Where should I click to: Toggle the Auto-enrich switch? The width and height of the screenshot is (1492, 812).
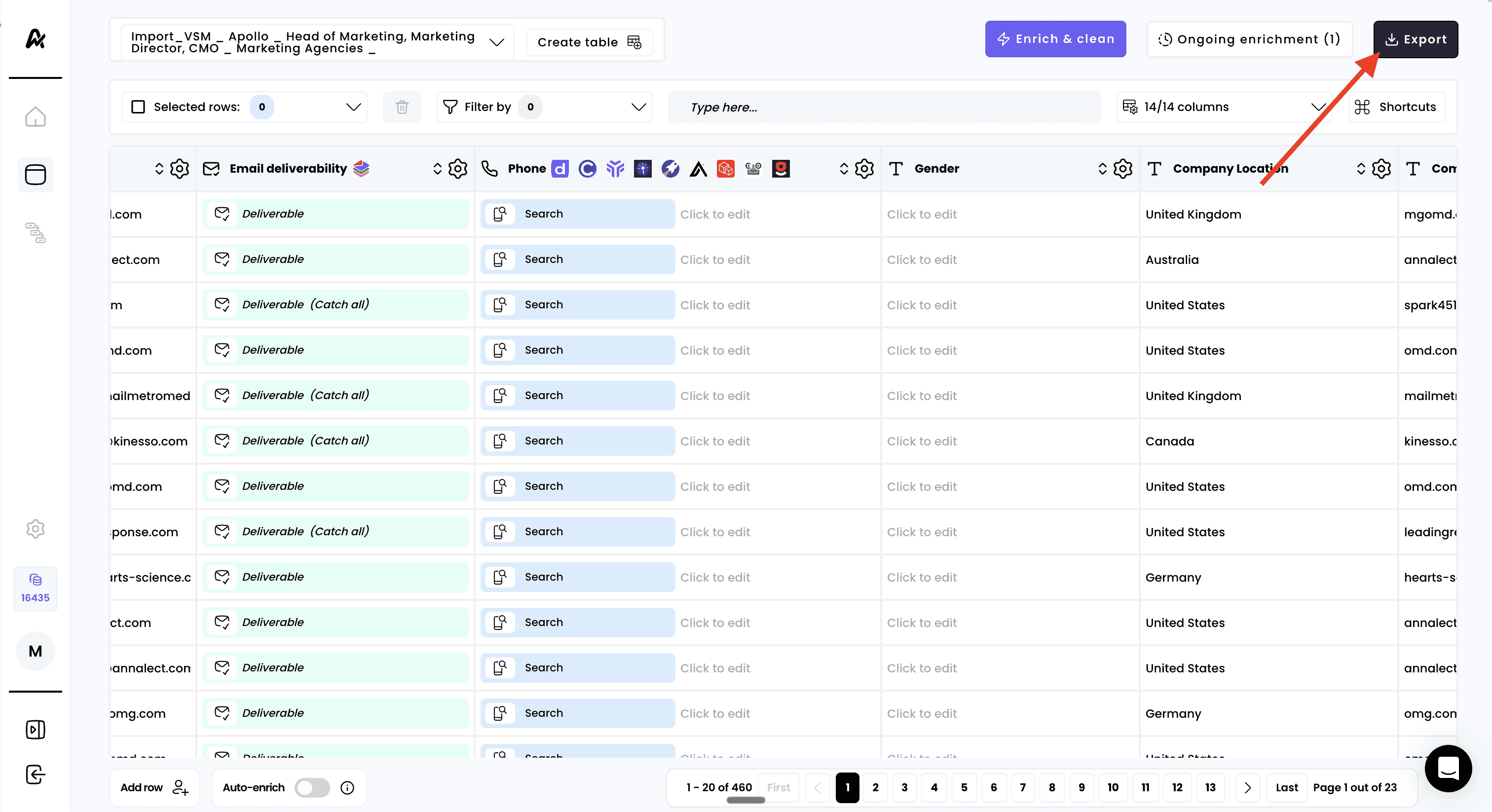312,787
